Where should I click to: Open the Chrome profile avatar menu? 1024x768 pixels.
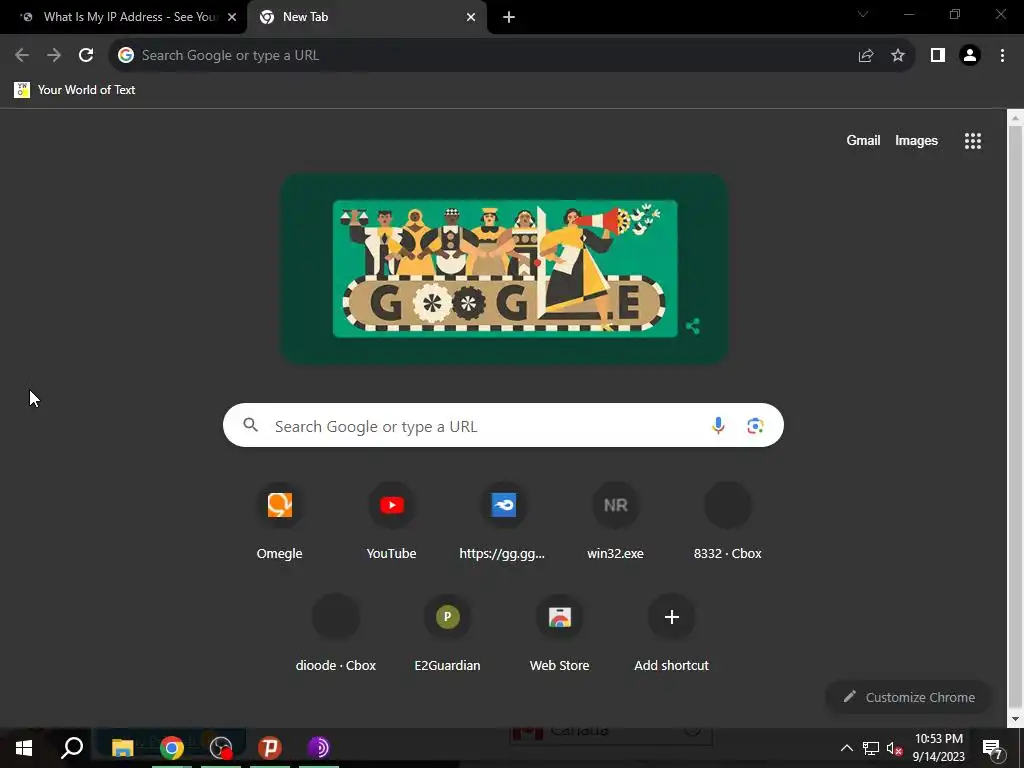click(970, 56)
